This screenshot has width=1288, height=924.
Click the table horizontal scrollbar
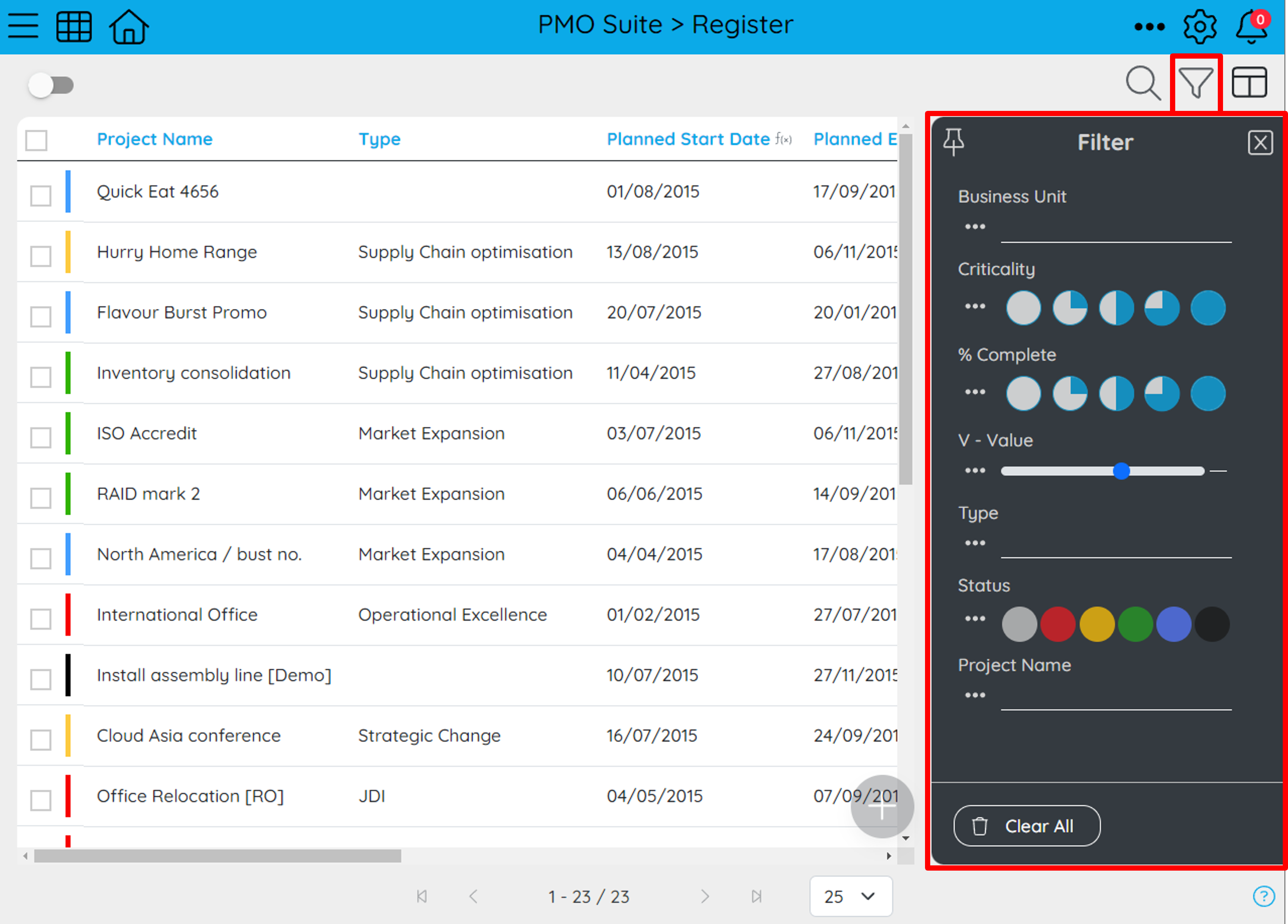coord(217,855)
